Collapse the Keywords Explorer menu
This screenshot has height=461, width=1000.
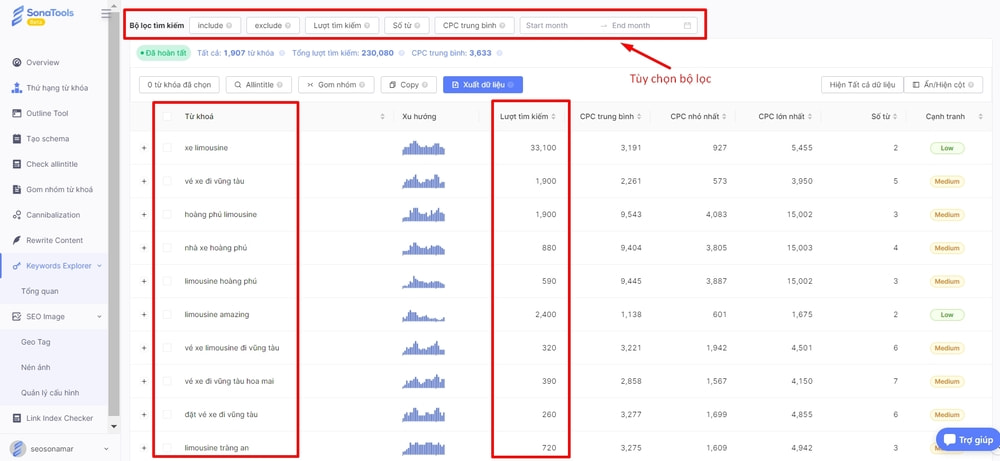pyautogui.click(x=99, y=266)
